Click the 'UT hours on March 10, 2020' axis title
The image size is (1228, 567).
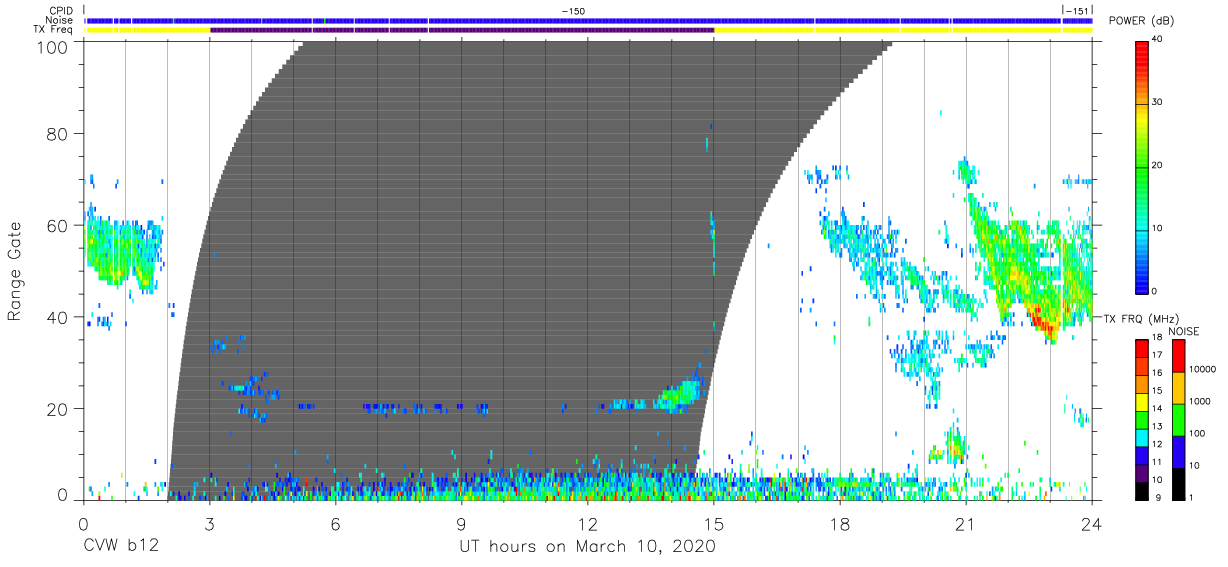(587, 548)
